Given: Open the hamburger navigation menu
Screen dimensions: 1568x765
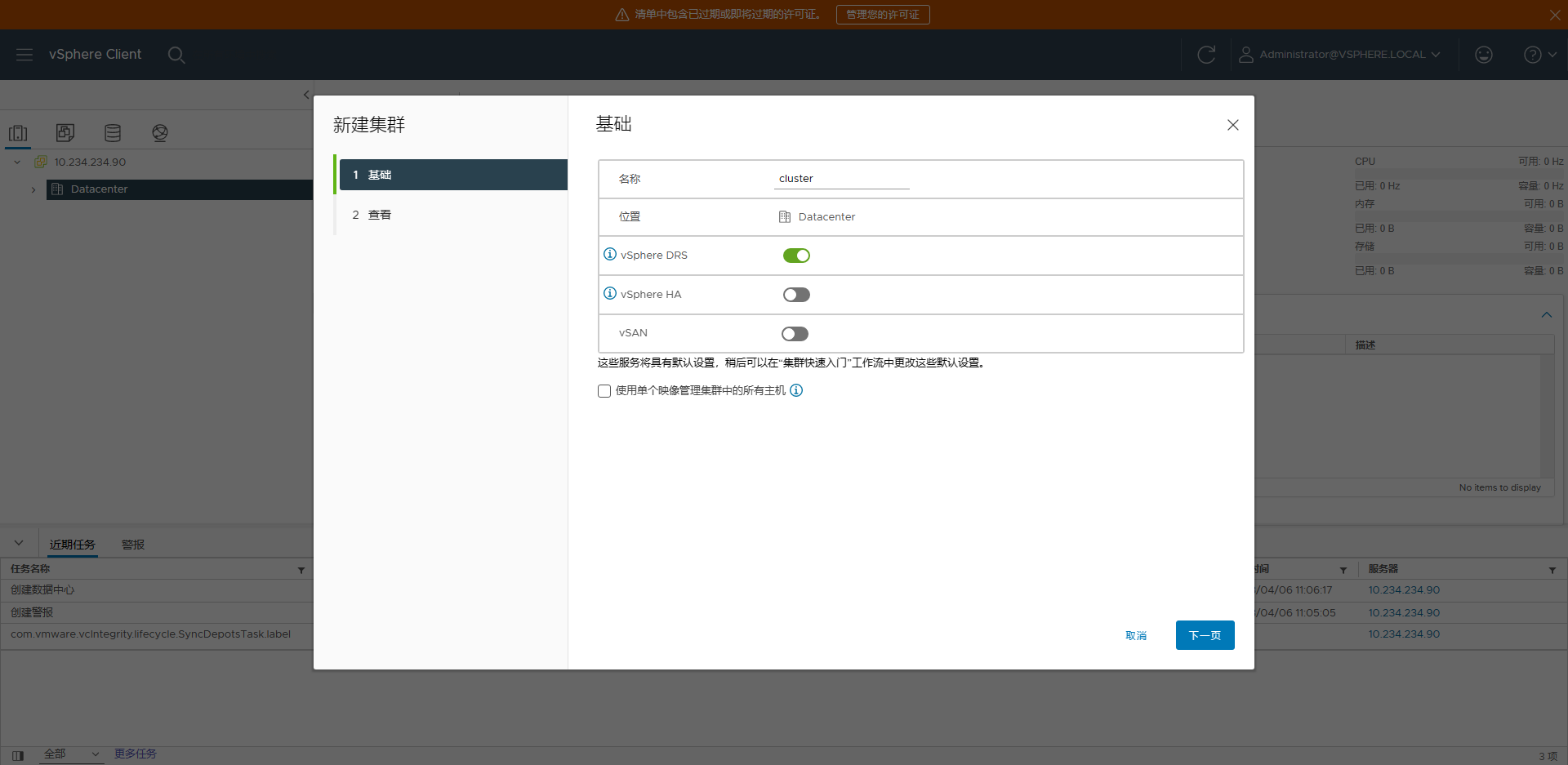Looking at the screenshot, I should (x=24, y=55).
